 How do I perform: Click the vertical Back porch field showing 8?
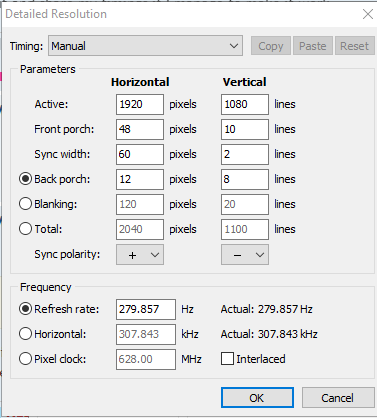245,179
